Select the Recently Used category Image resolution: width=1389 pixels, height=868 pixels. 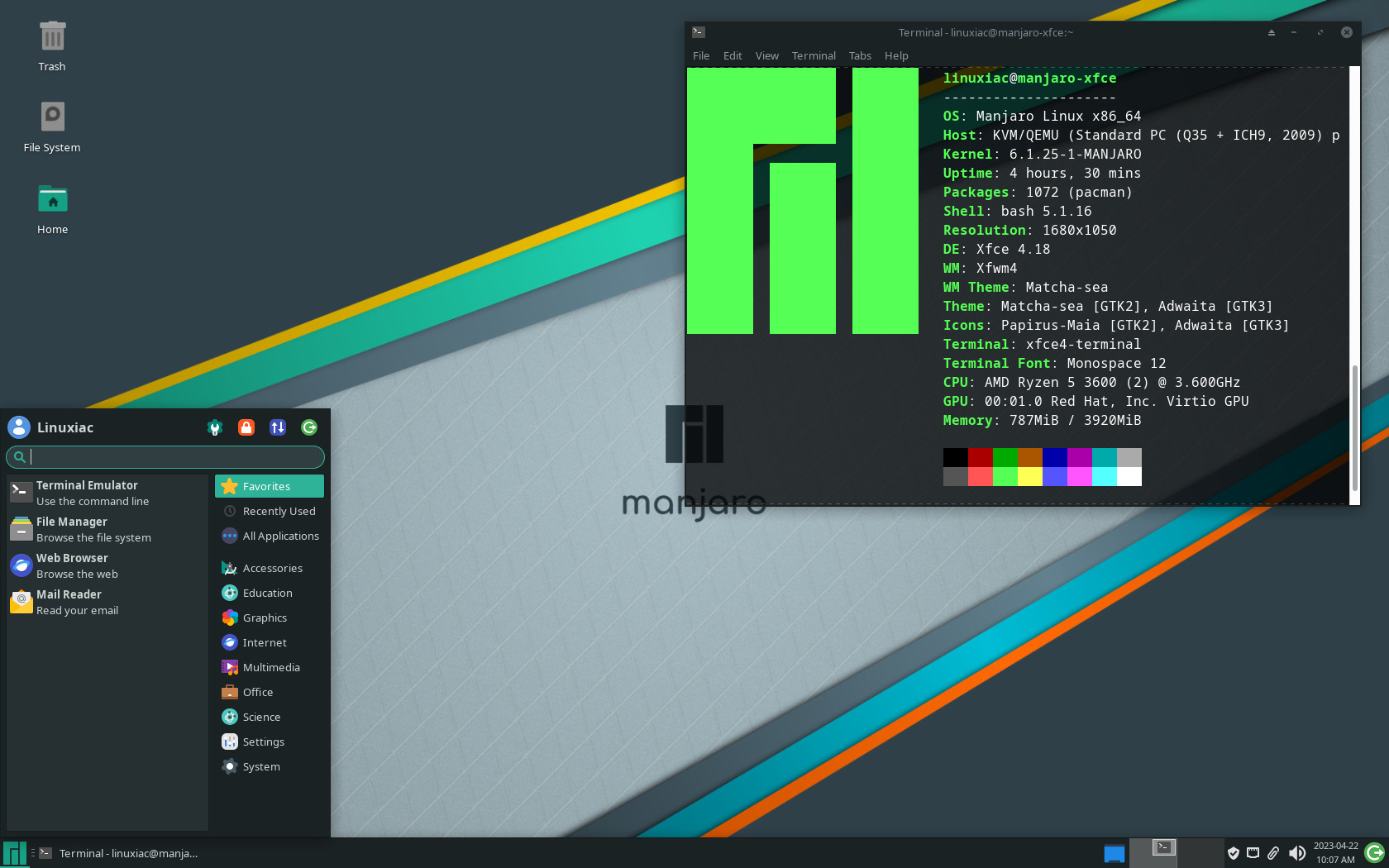click(270, 511)
